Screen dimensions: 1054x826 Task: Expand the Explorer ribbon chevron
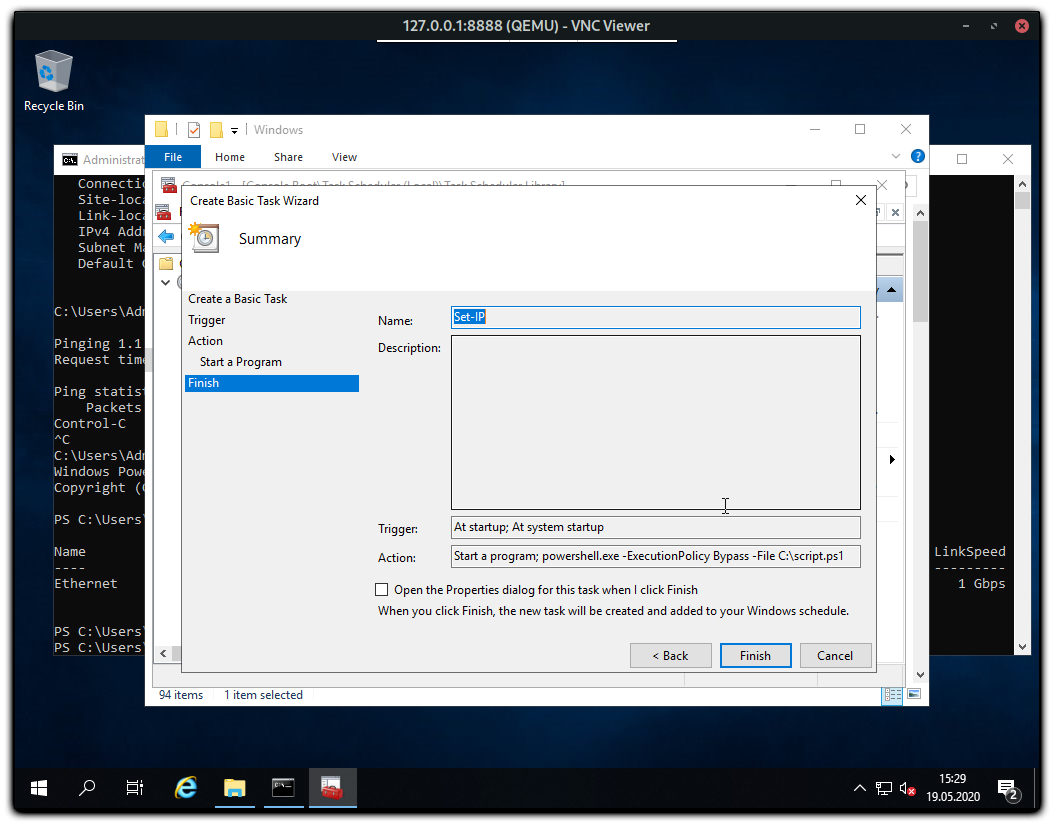(x=896, y=157)
